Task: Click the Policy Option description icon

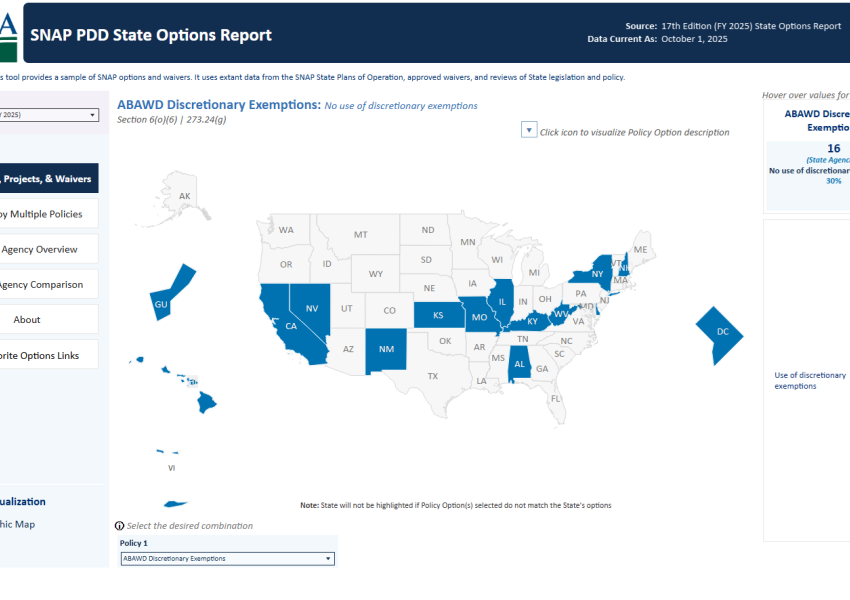Action: click(529, 131)
